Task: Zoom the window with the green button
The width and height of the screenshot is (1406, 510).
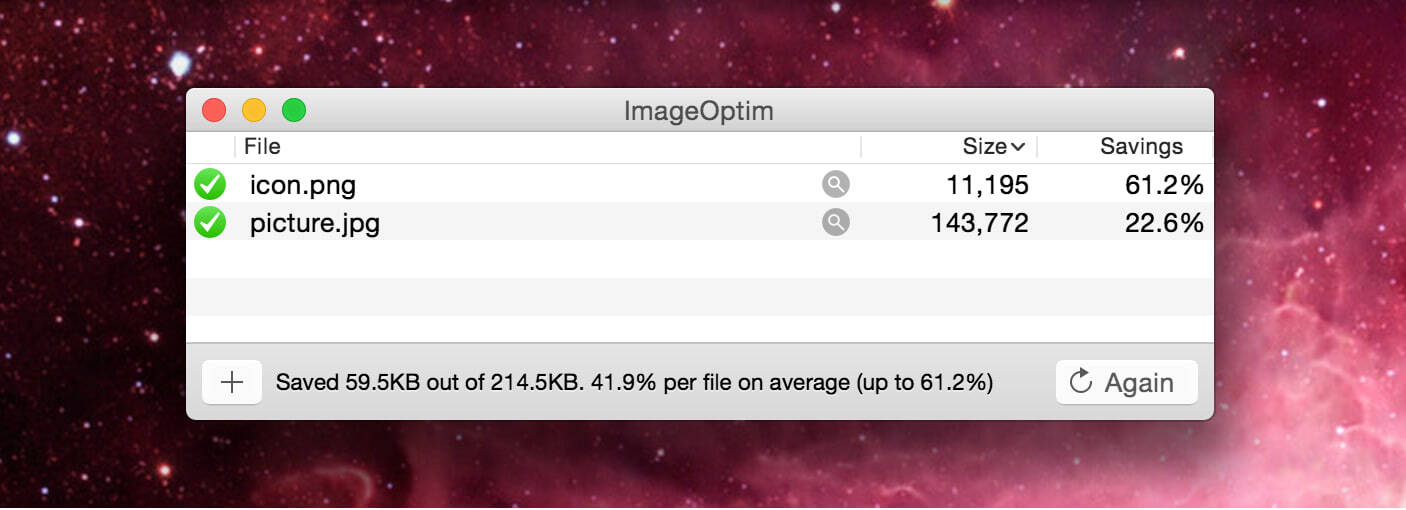Action: 294,110
